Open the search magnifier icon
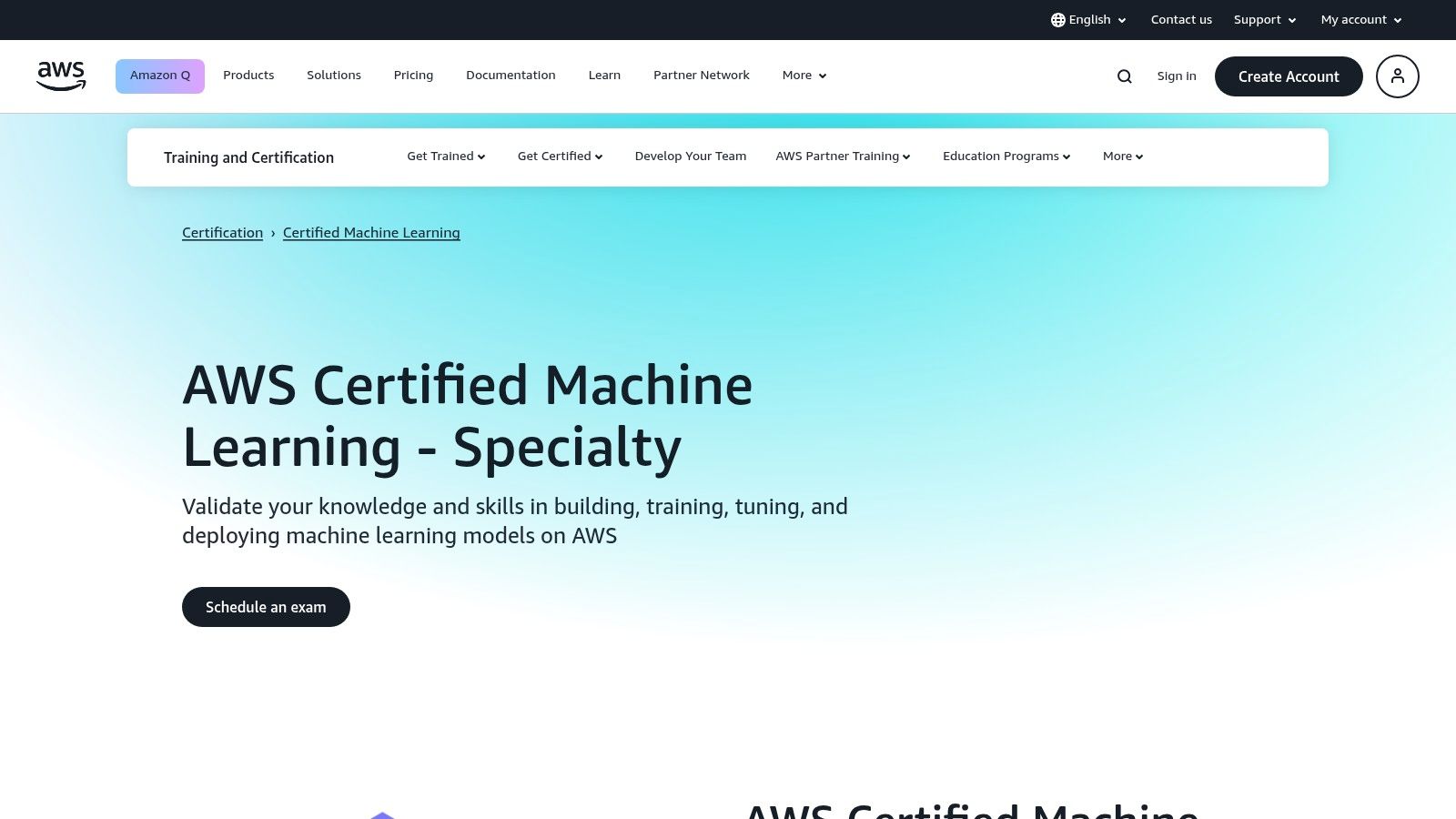 (1125, 76)
